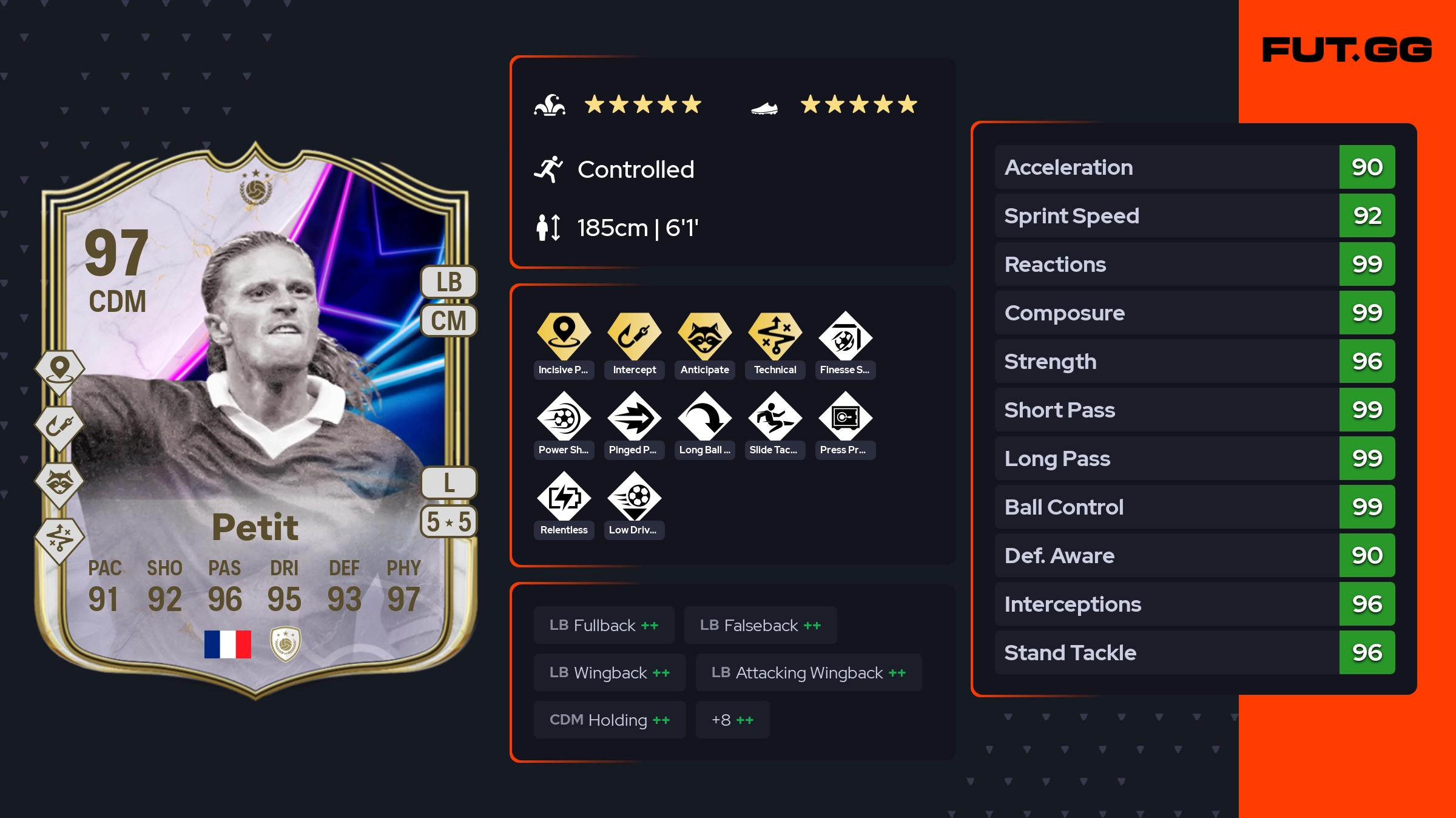Screen dimensions: 1456x818
Task: Click the Slide Tackle playstyle icon
Action: pos(775,416)
